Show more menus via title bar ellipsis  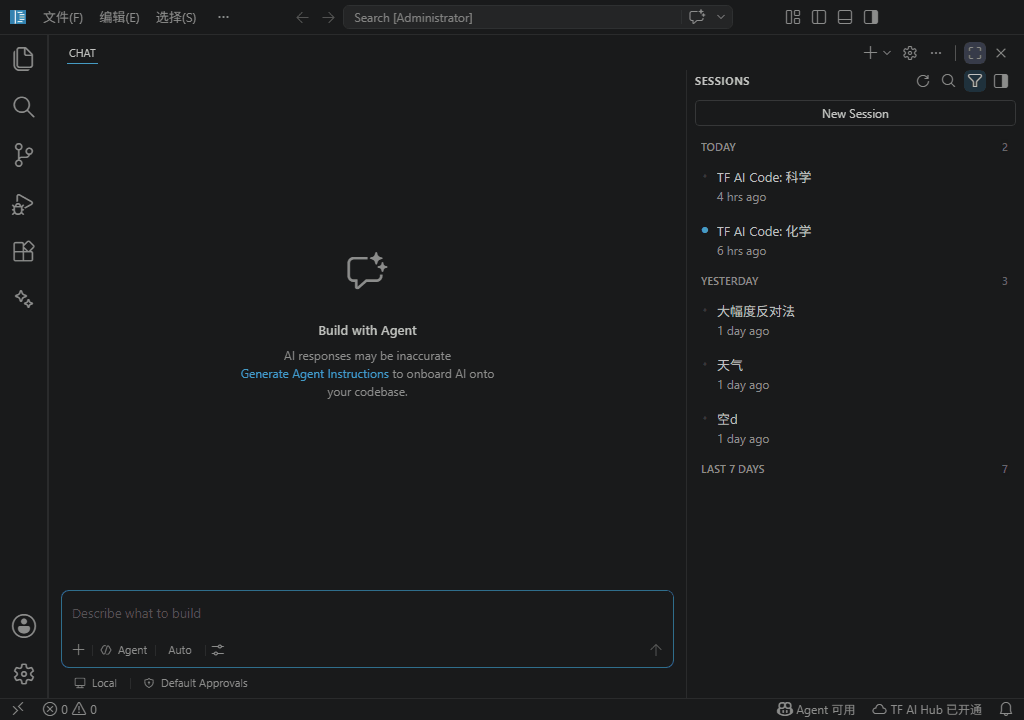point(223,18)
